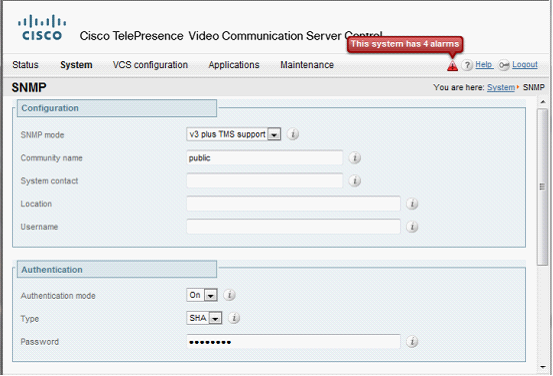
Task: Open info icon for Community name
Action: pyautogui.click(x=355, y=158)
